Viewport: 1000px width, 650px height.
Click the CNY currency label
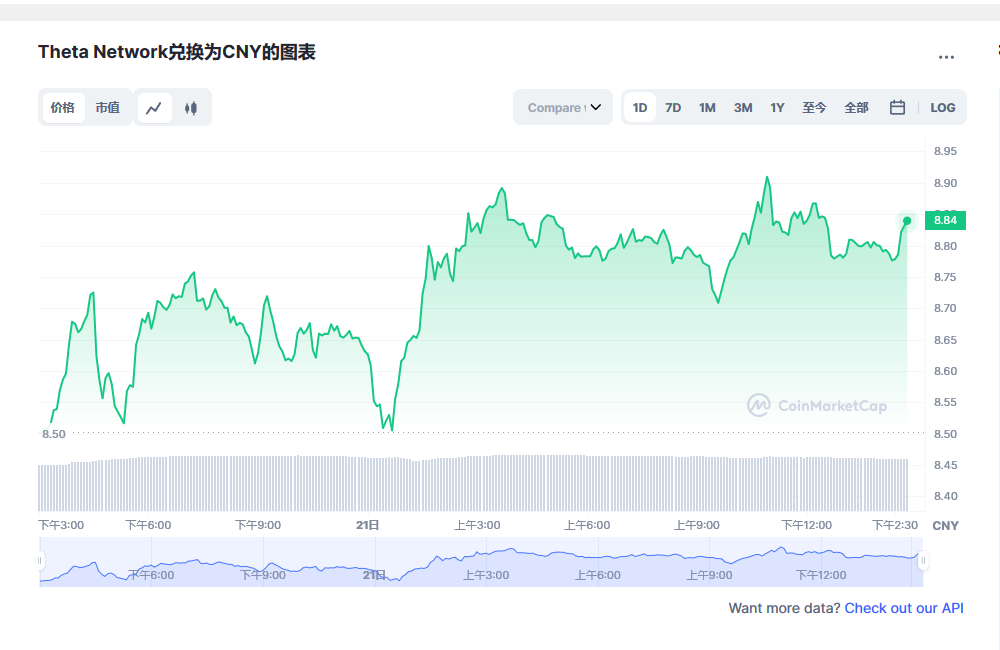click(x=945, y=526)
